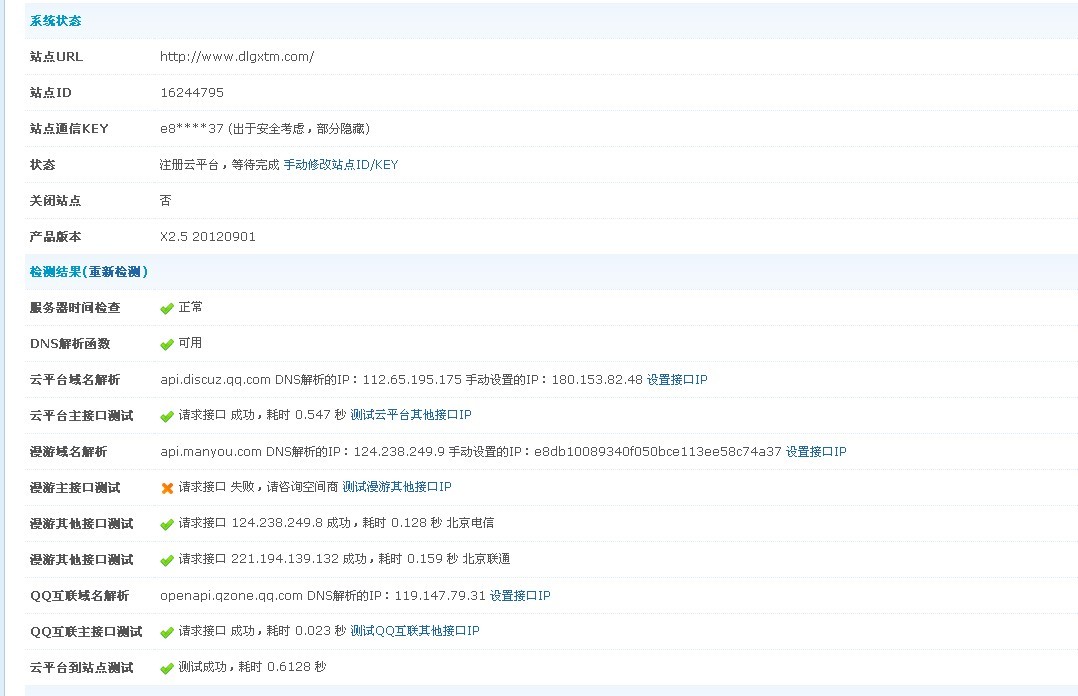Click 测试QQ互联其他接口IP link
The height and width of the screenshot is (696, 1078).
[x=415, y=631]
